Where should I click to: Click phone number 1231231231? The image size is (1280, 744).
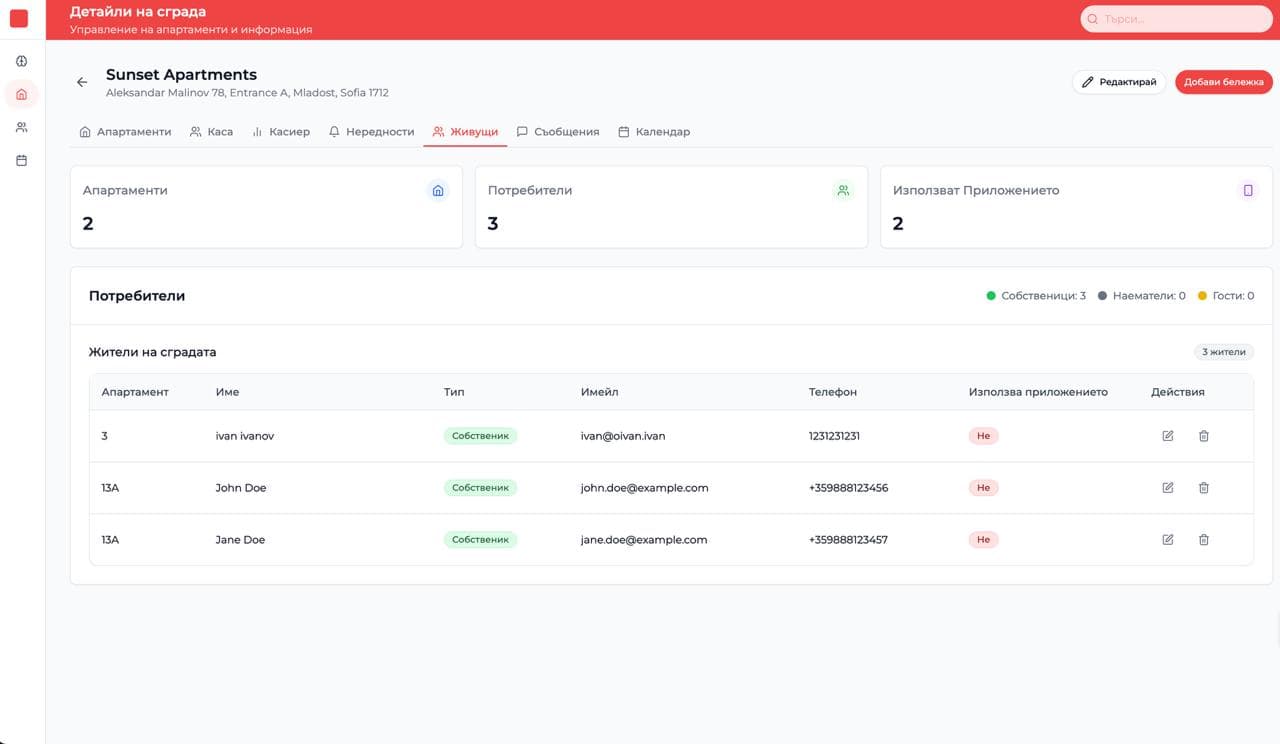tap(834, 436)
